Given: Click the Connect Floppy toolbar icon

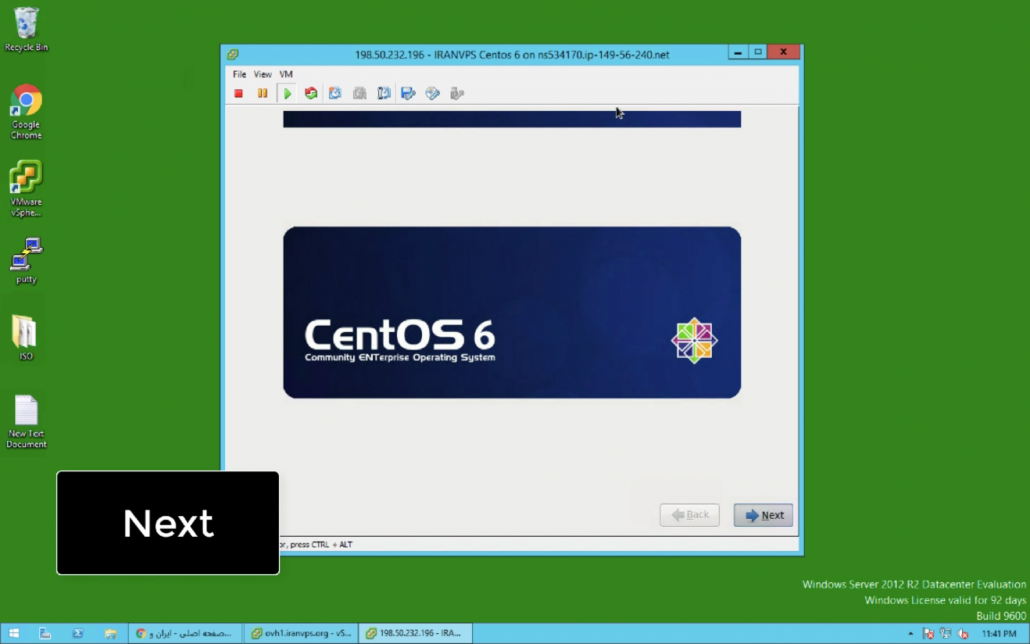Looking at the screenshot, I should pos(408,93).
